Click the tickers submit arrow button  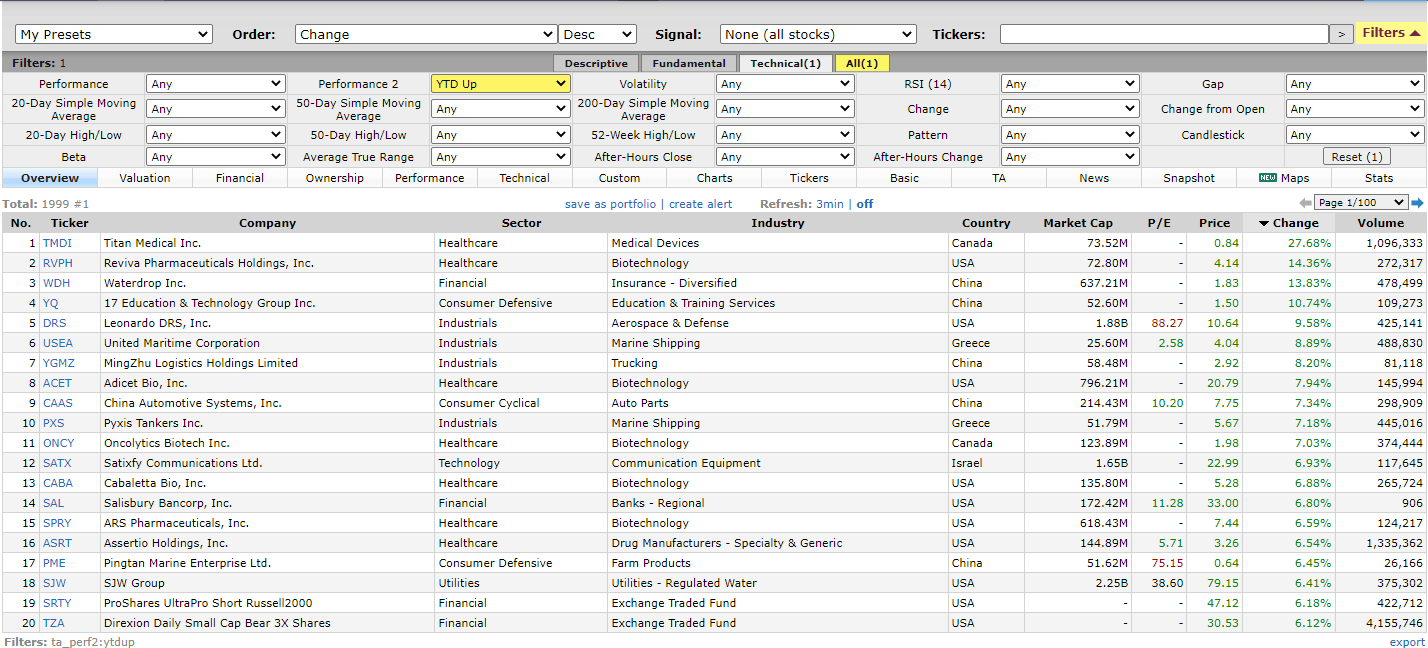click(1341, 34)
